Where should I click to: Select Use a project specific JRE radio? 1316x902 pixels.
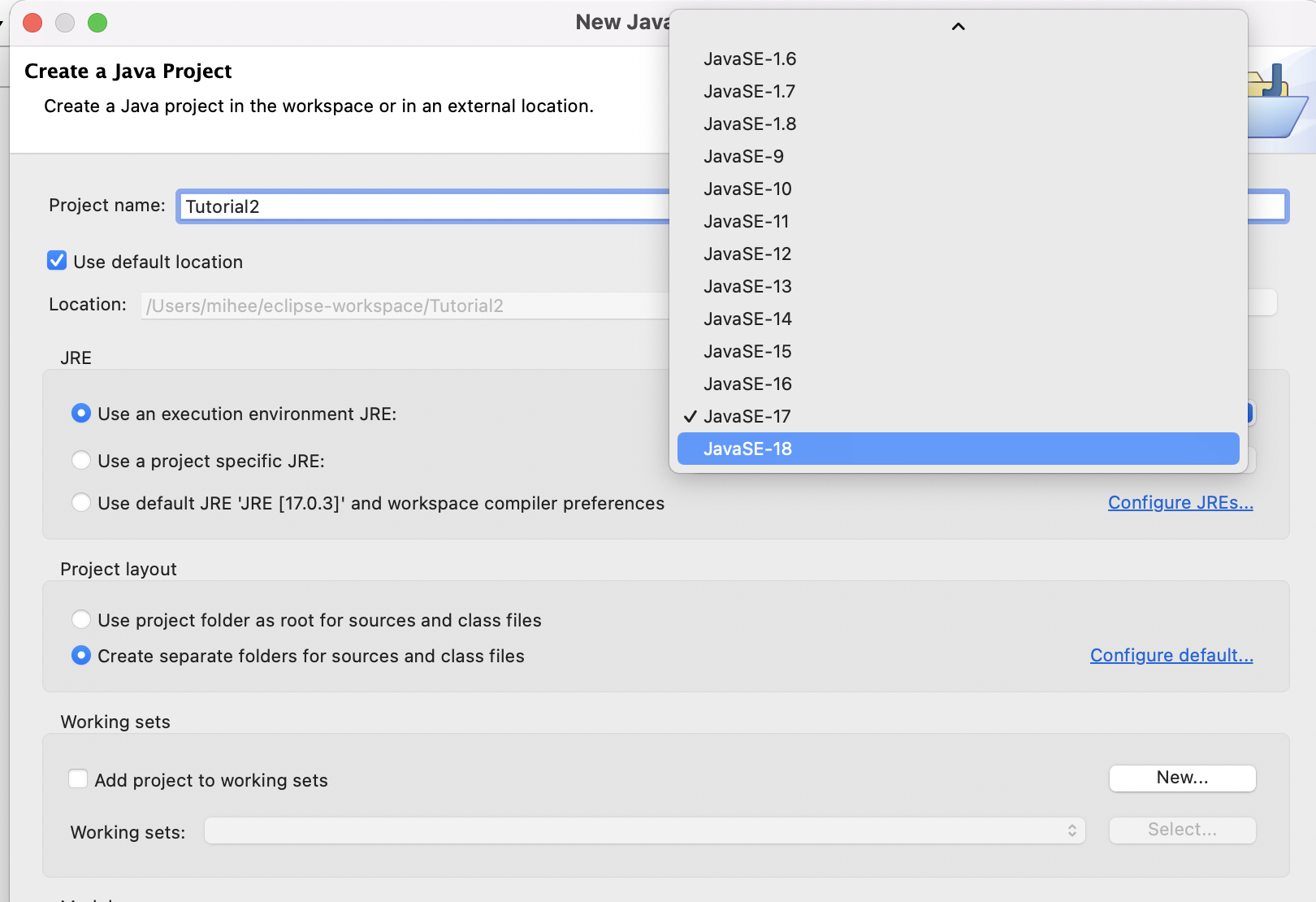click(x=81, y=461)
